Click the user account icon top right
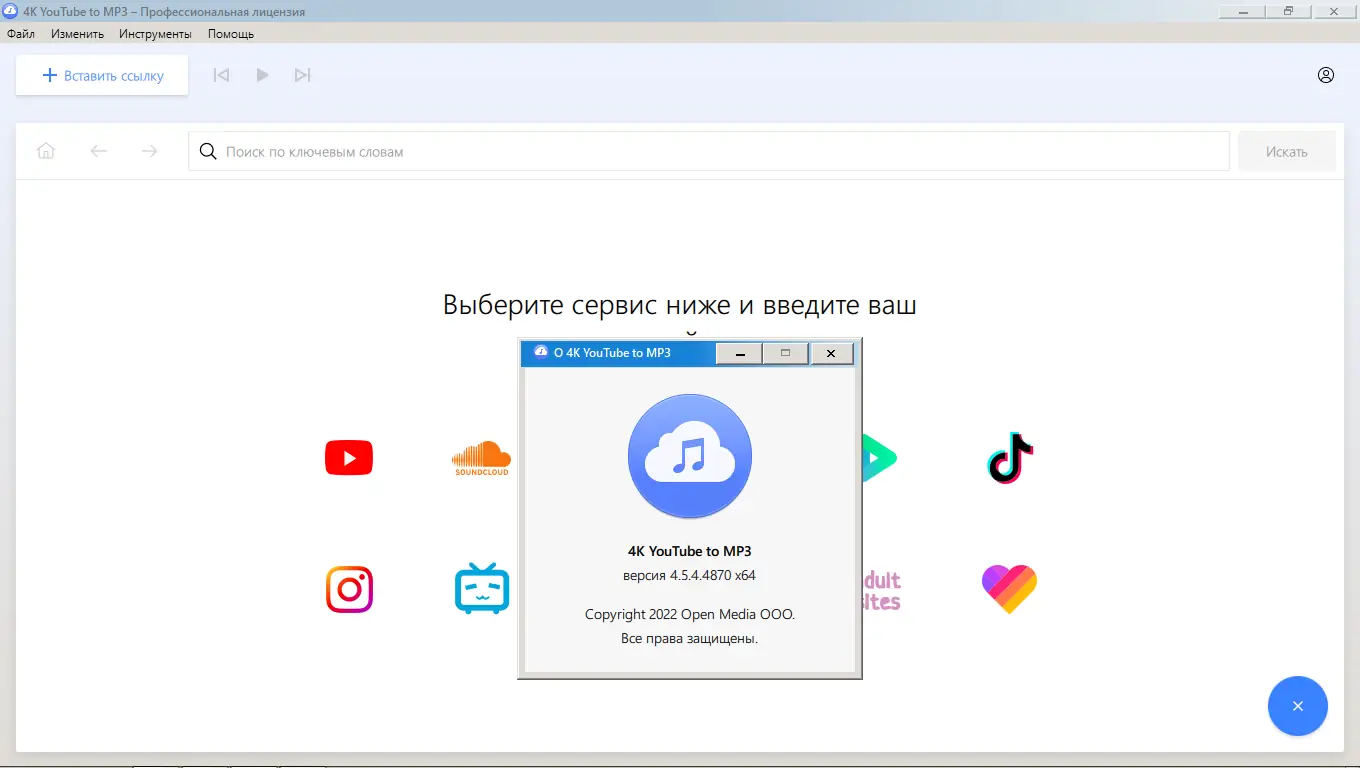The image size is (1360, 768). point(1325,74)
